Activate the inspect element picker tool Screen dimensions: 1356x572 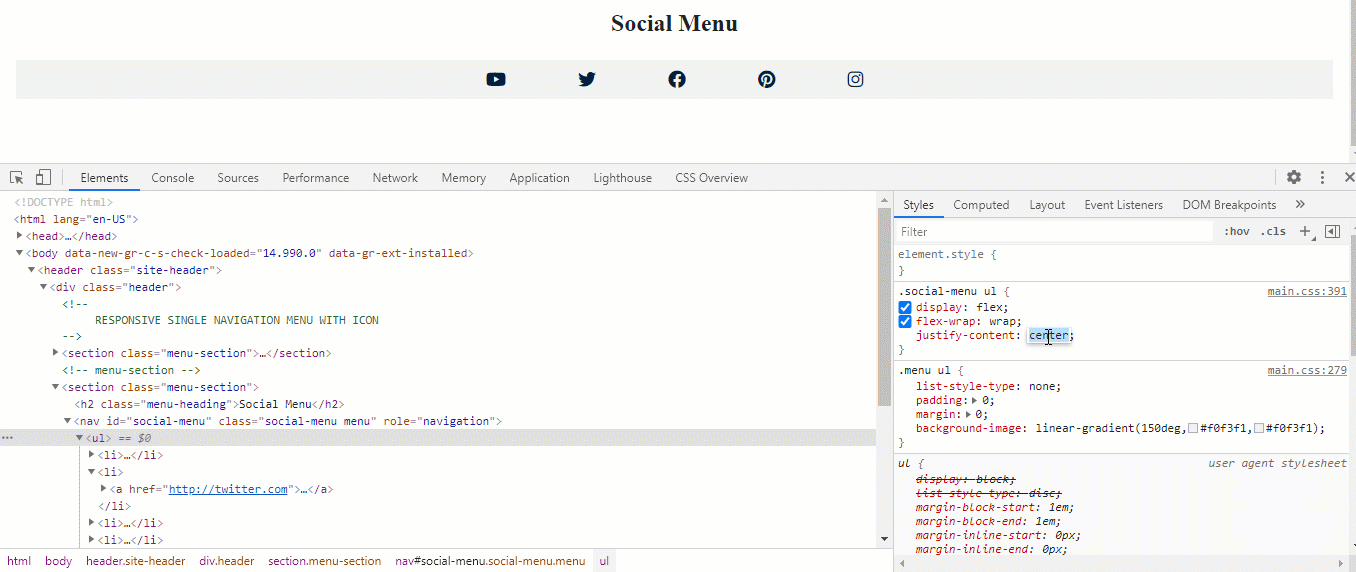(17, 177)
